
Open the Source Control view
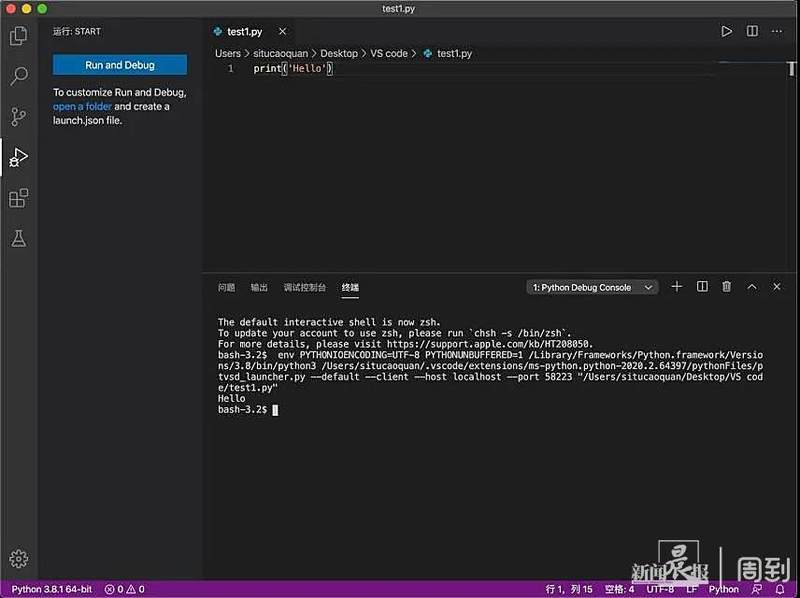click(18, 117)
